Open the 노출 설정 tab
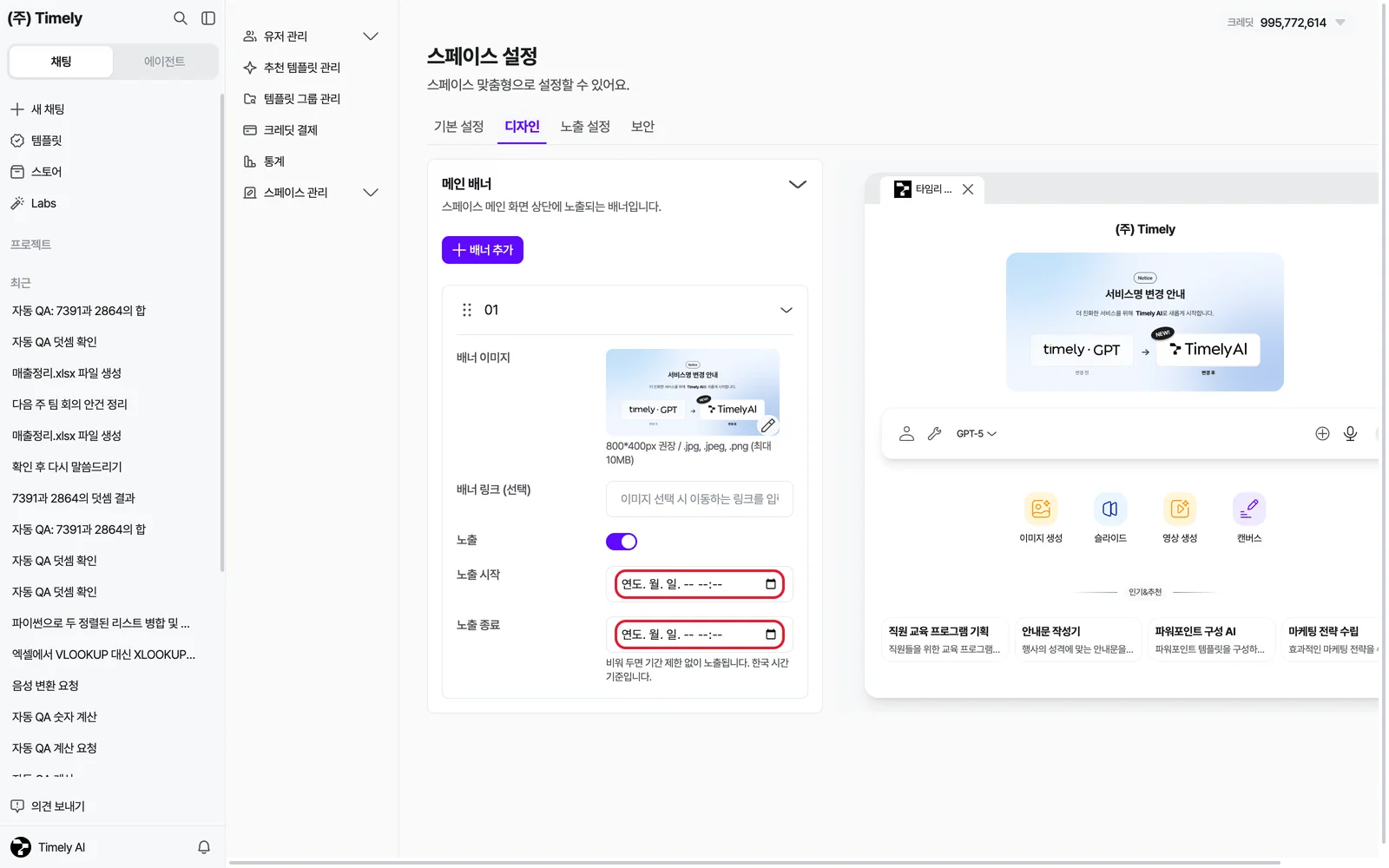1389x868 pixels. pyautogui.click(x=585, y=127)
